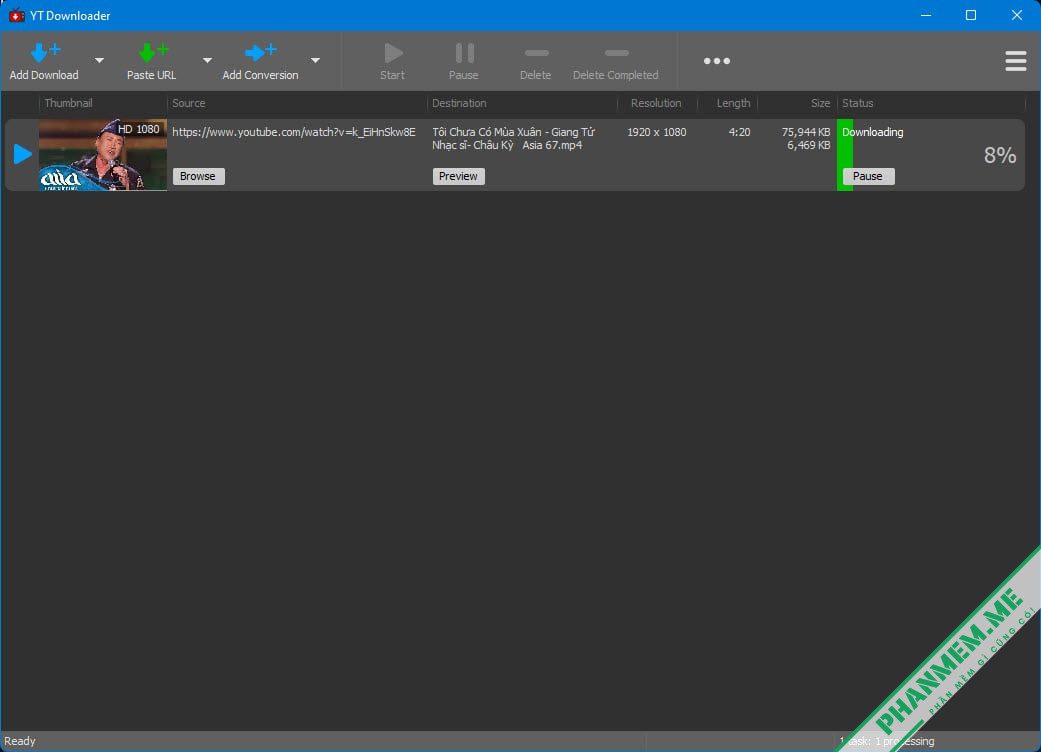
Task: Click the blue play arrow on the download row
Action: pyautogui.click(x=23, y=154)
